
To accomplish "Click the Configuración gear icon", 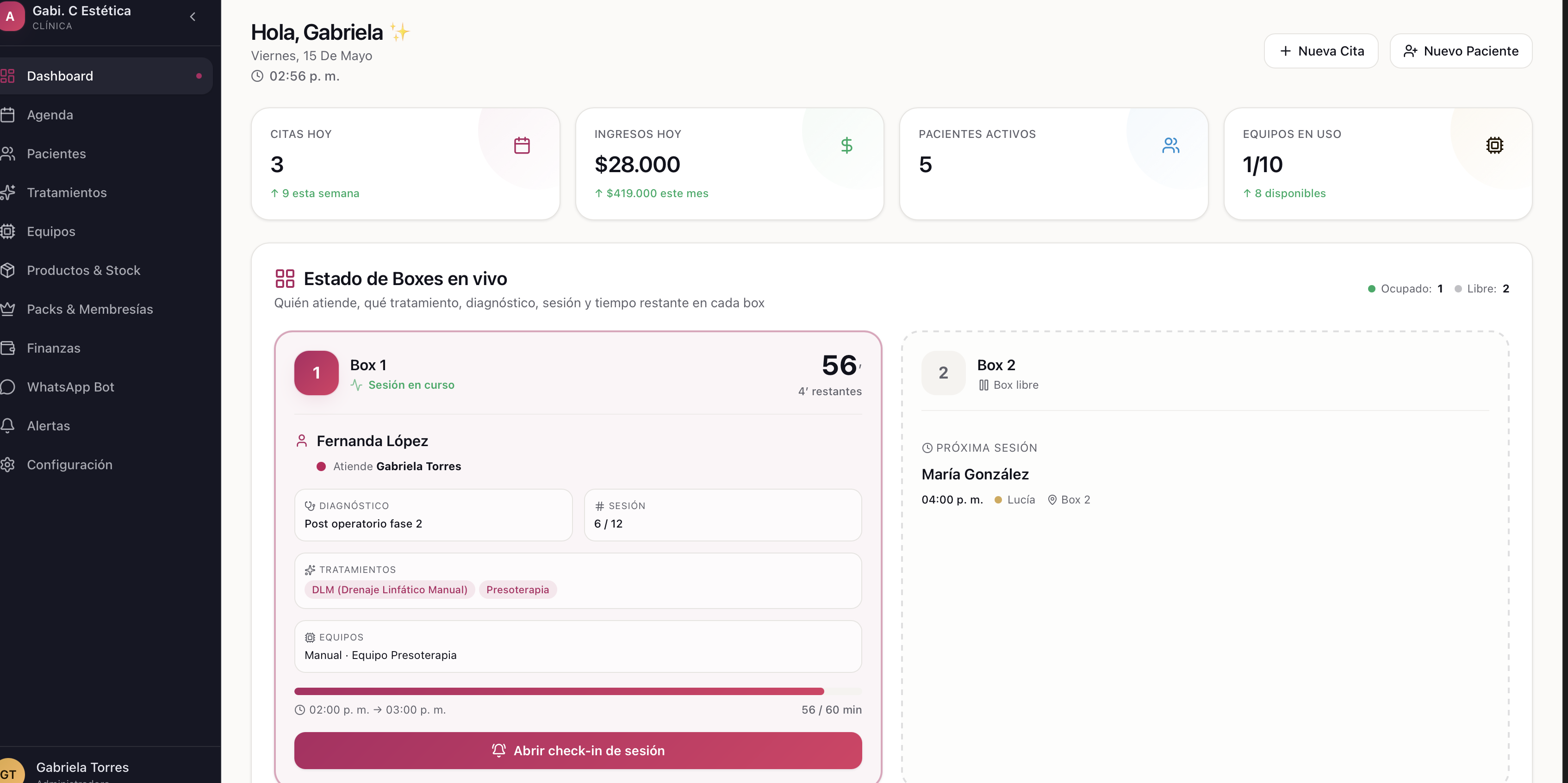I will [x=7, y=465].
